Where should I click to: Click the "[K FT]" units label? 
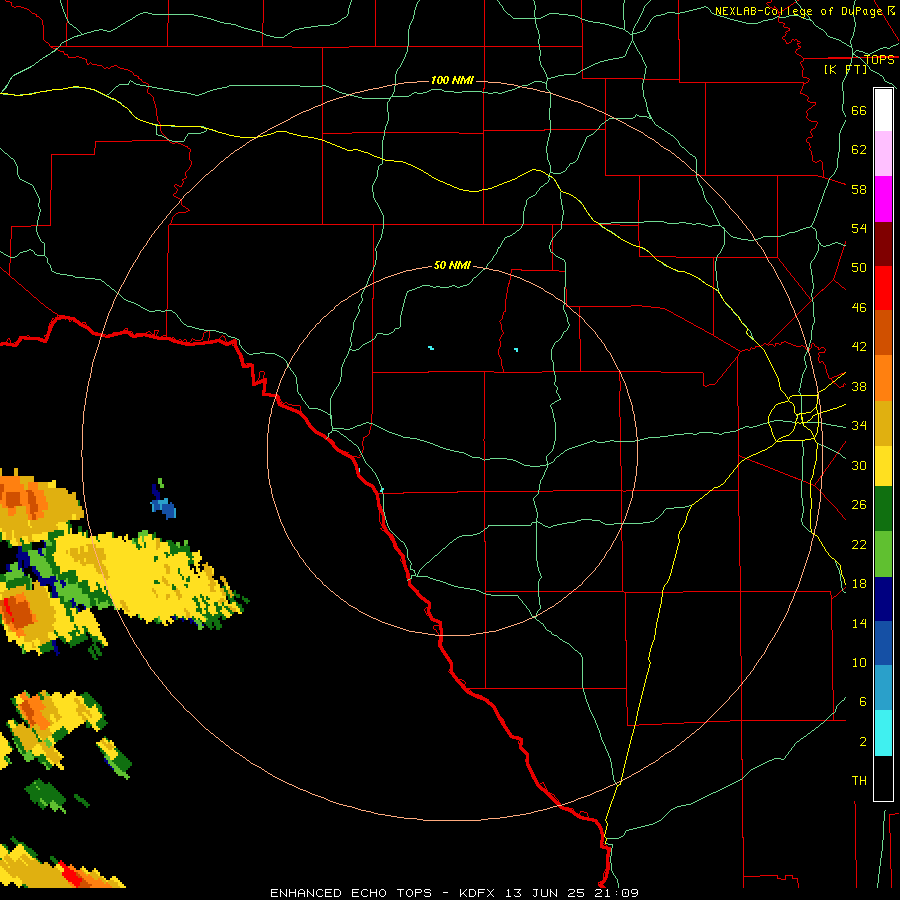point(845,69)
